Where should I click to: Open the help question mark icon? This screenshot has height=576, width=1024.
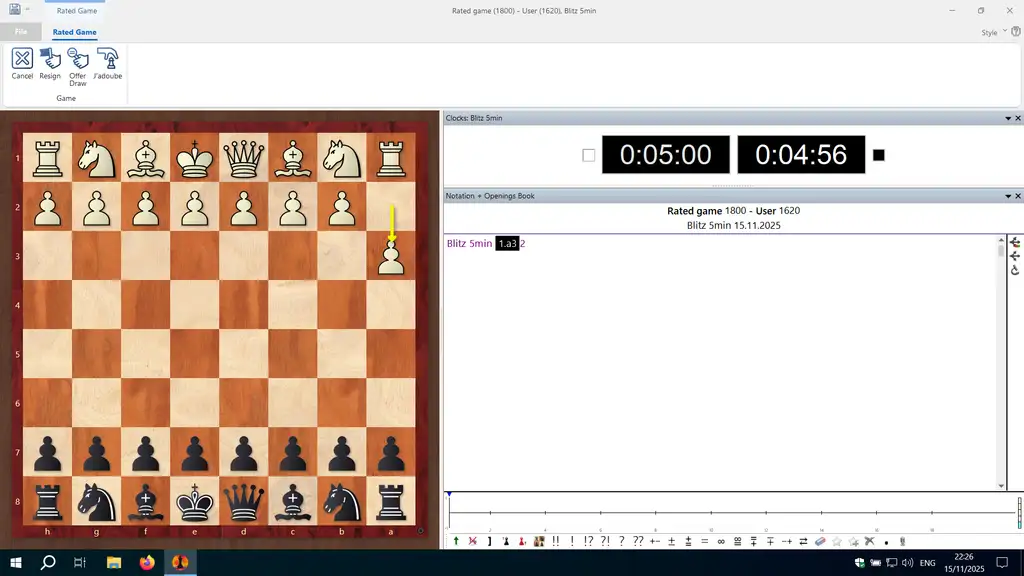(x=1016, y=32)
